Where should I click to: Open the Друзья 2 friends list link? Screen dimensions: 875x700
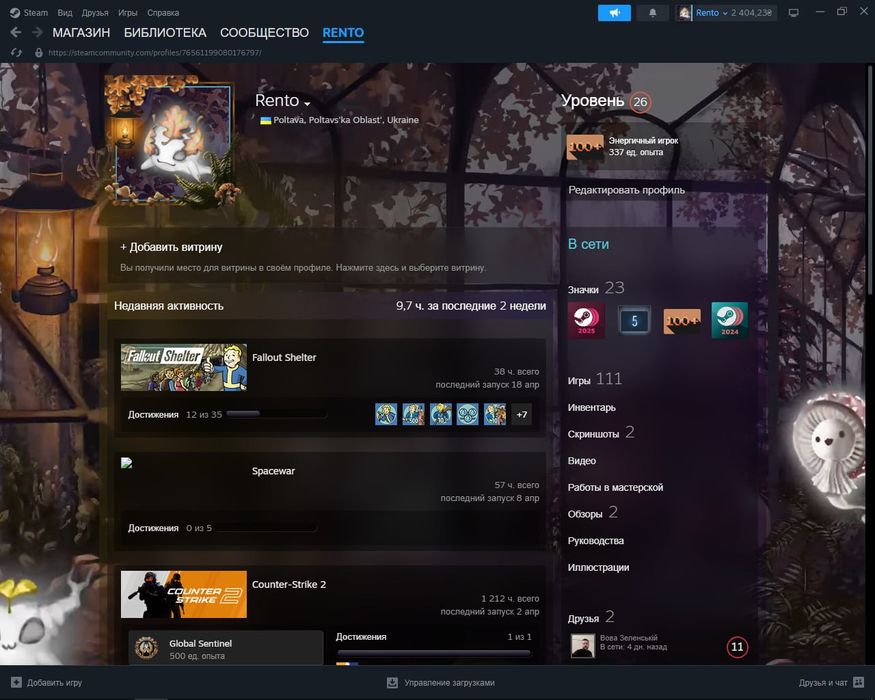pyautogui.click(x=591, y=617)
